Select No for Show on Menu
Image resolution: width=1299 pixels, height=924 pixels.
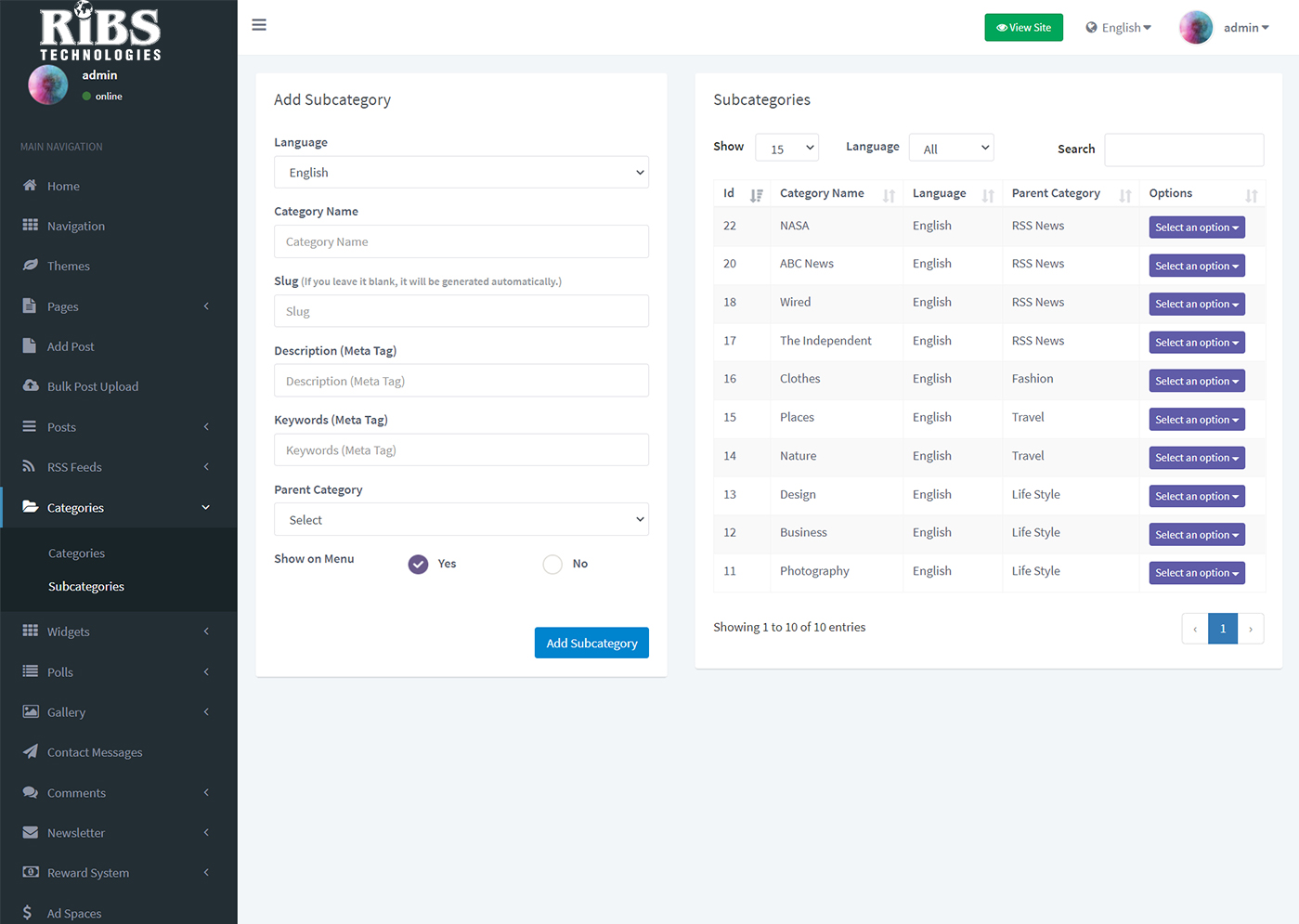552,565
